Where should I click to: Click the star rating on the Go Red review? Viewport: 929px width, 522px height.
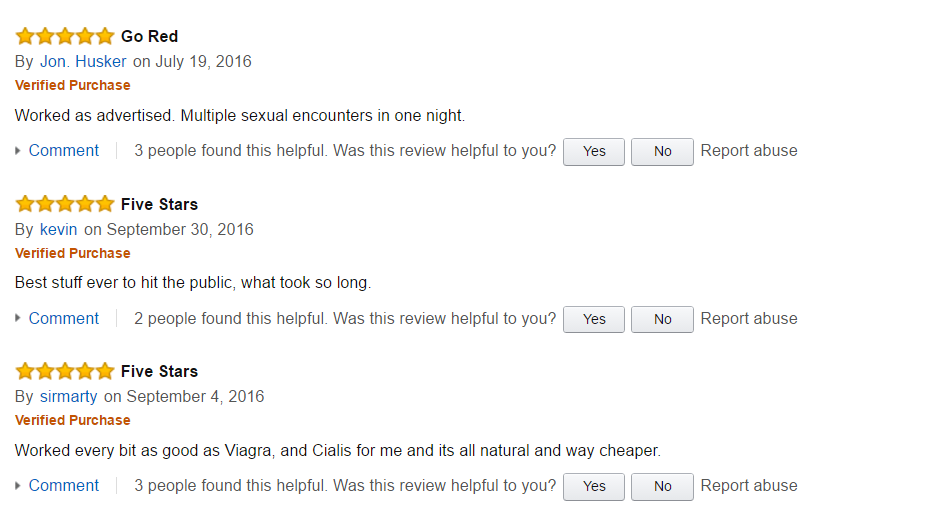click(x=65, y=37)
